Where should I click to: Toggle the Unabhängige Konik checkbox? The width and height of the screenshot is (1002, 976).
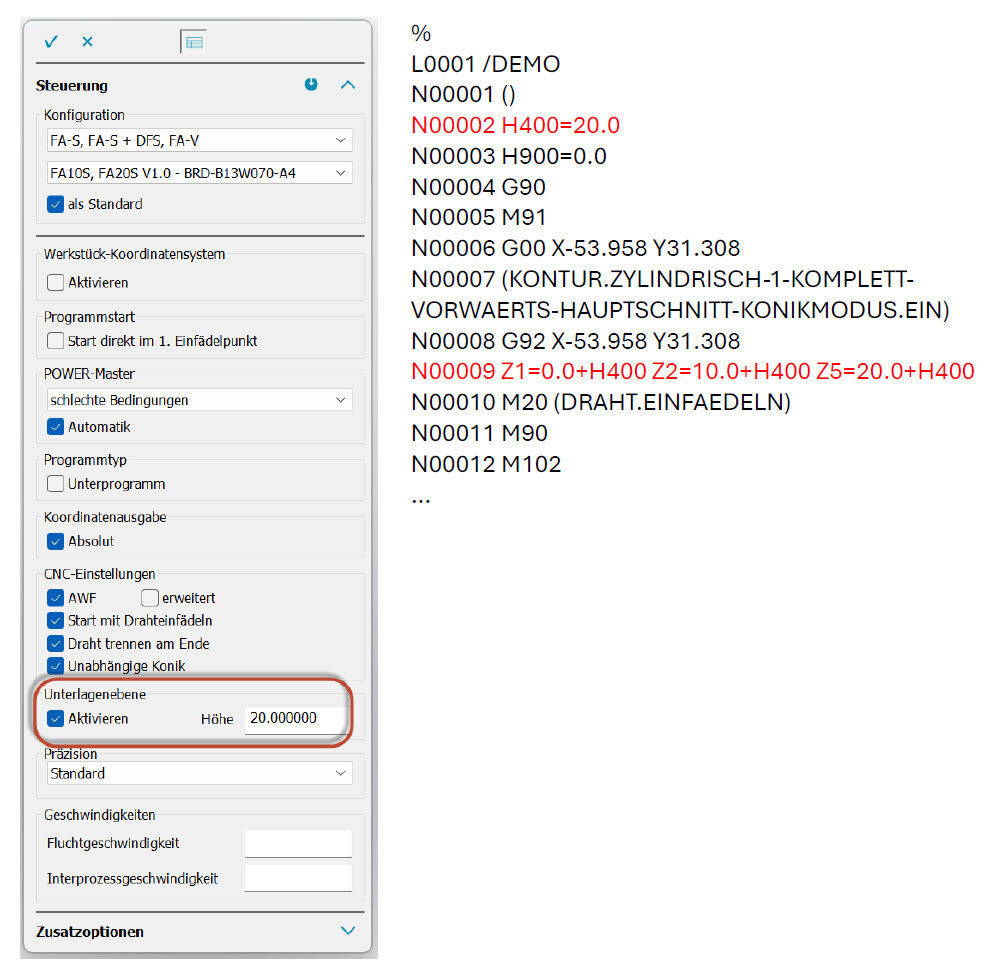coord(56,666)
